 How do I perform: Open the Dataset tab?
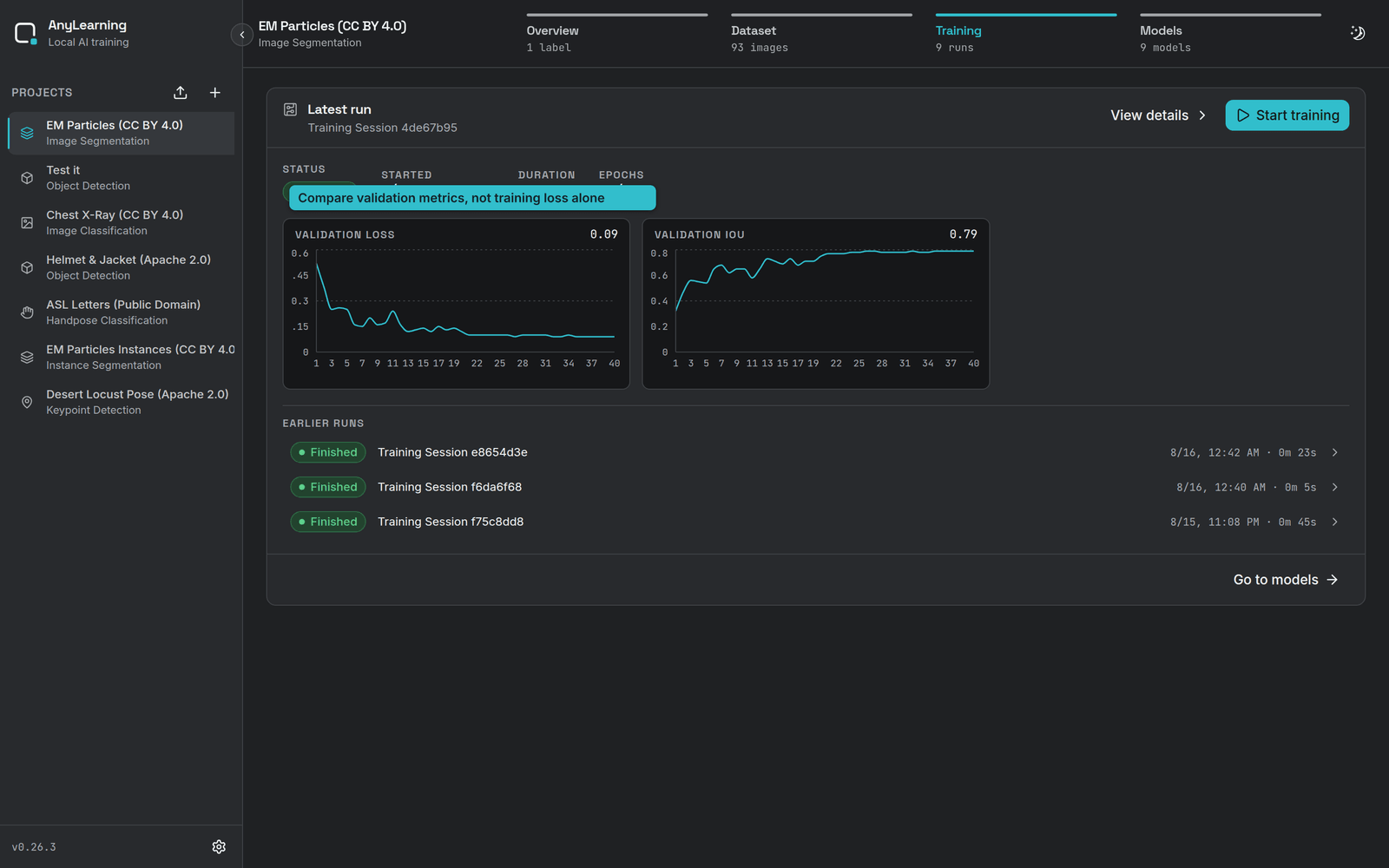coord(821,35)
